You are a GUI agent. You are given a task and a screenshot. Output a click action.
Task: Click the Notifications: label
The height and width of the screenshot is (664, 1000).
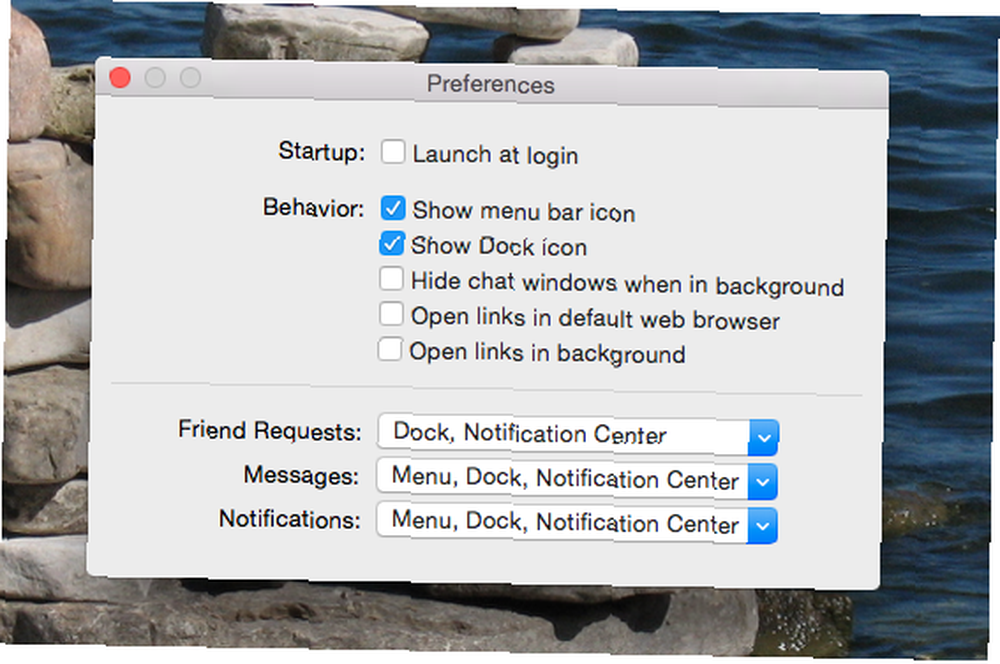coord(290,519)
